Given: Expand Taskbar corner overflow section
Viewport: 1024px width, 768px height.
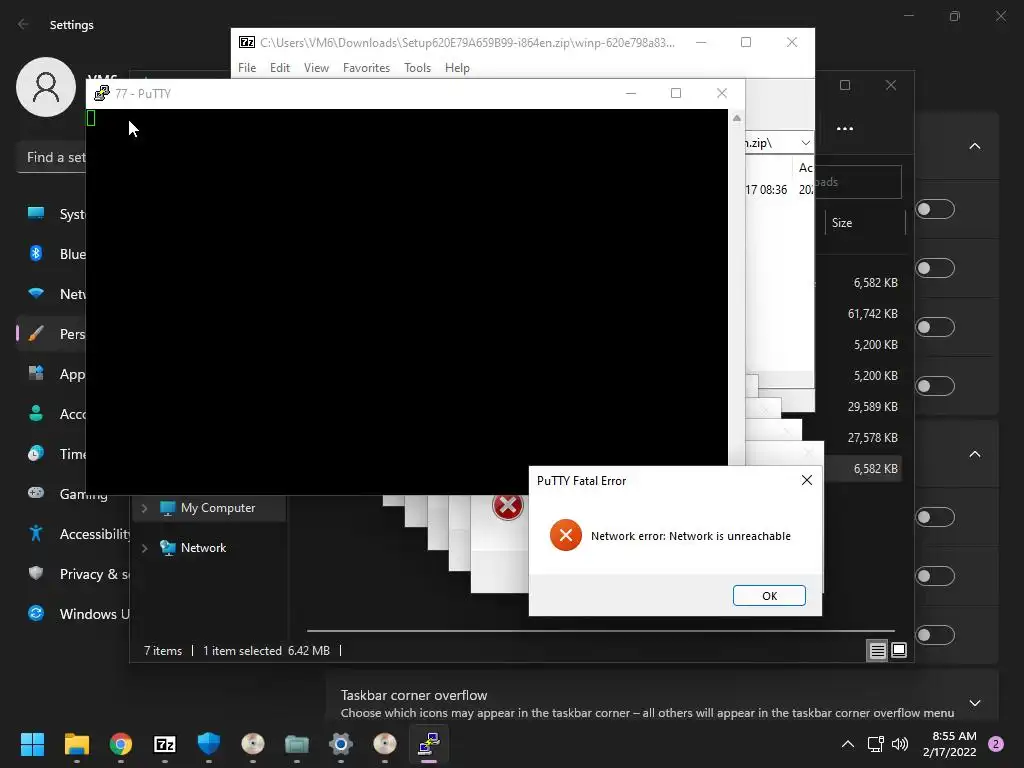Looking at the screenshot, I should point(974,703).
